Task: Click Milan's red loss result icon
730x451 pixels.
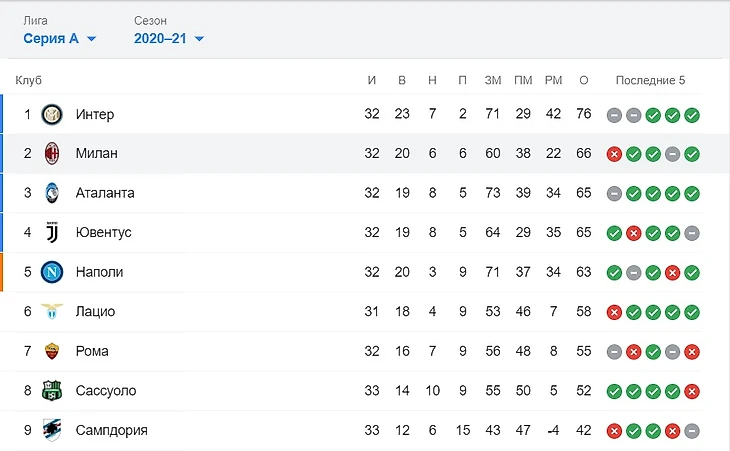Action: [614, 154]
